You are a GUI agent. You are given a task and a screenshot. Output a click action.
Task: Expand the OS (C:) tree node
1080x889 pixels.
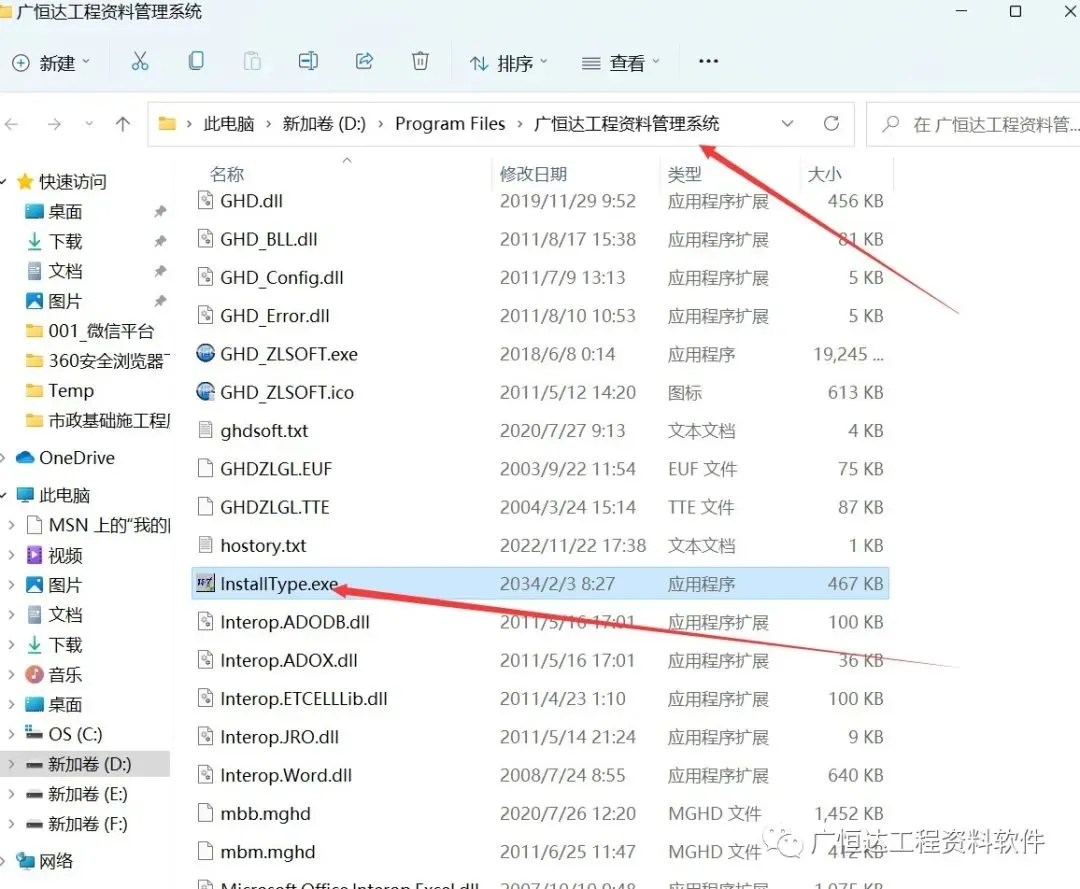(x=11, y=734)
